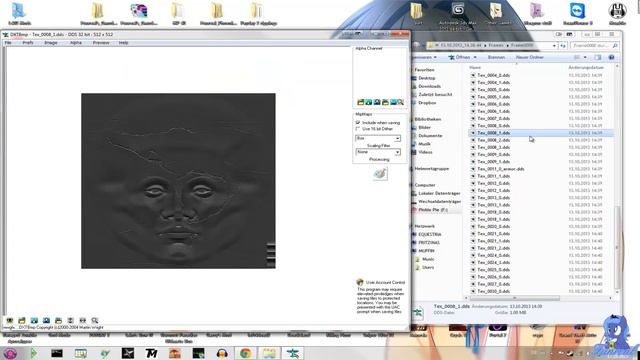Image resolution: width=640 pixels, height=360 pixels.
Task: Open the Help menu in DXTBmp
Action: (123, 42)
